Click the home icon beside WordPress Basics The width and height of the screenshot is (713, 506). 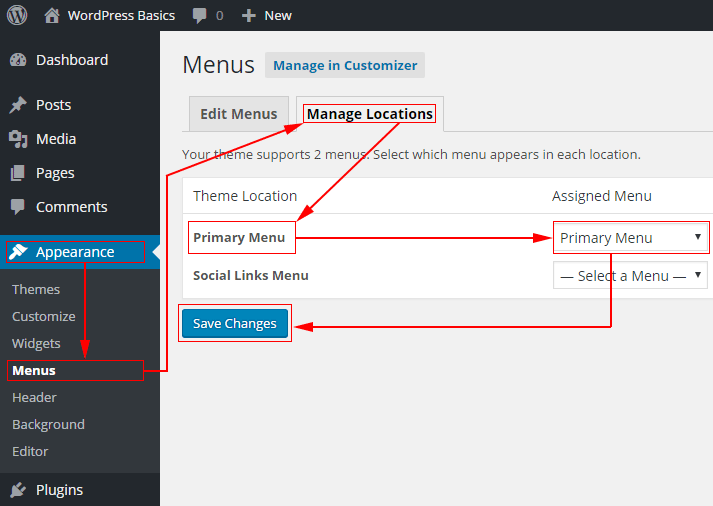tap(52, 15)
